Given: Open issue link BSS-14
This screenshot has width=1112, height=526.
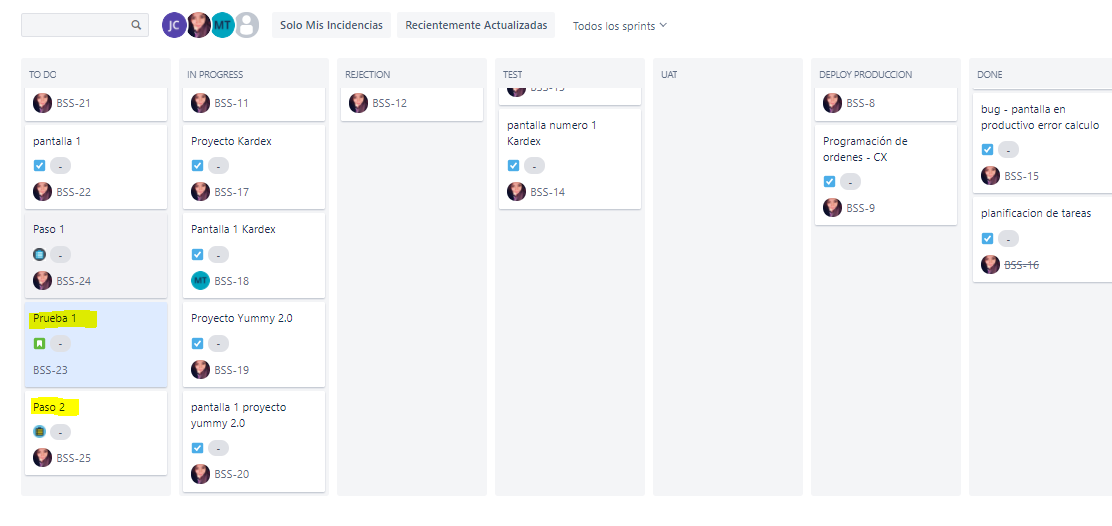Looking at the screenshot, I should [x=547, y=192].
